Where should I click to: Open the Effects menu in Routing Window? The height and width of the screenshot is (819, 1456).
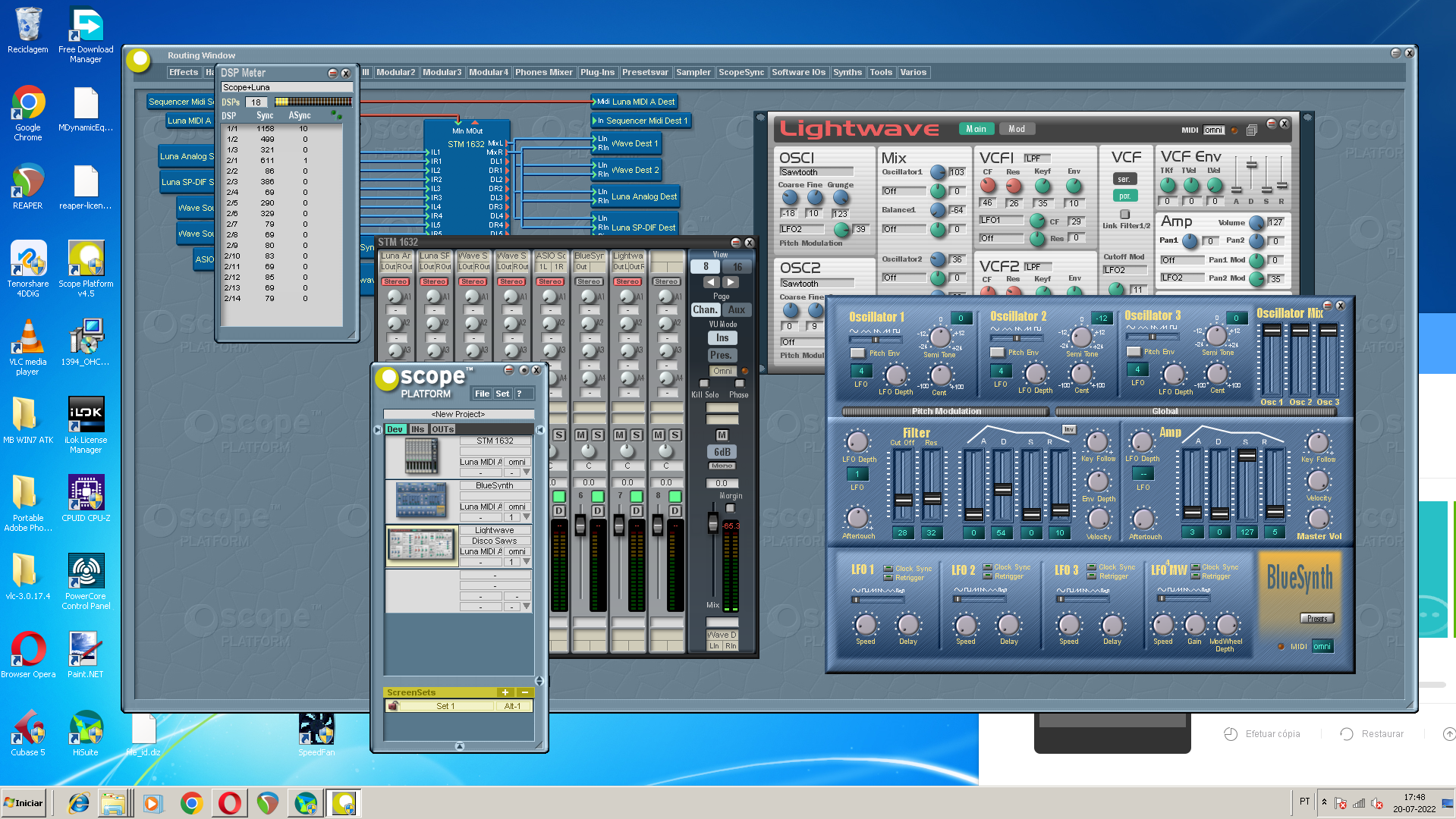184,73
